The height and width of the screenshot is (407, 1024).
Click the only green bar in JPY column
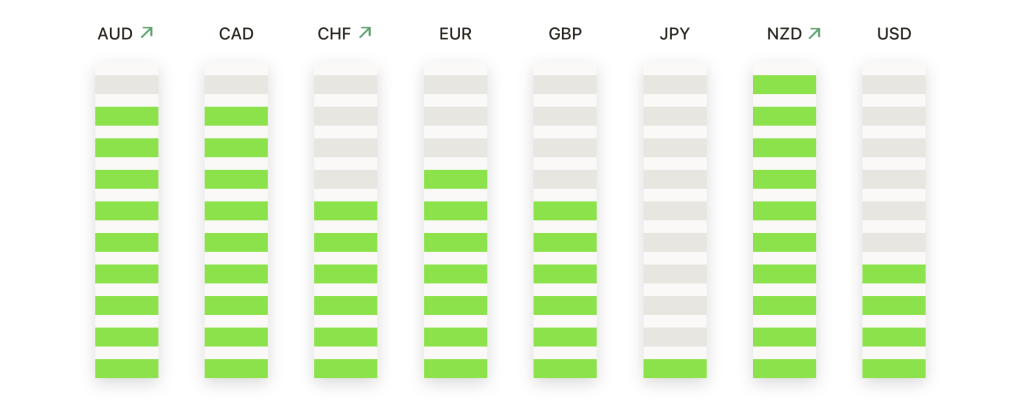[x=675, y=368]
